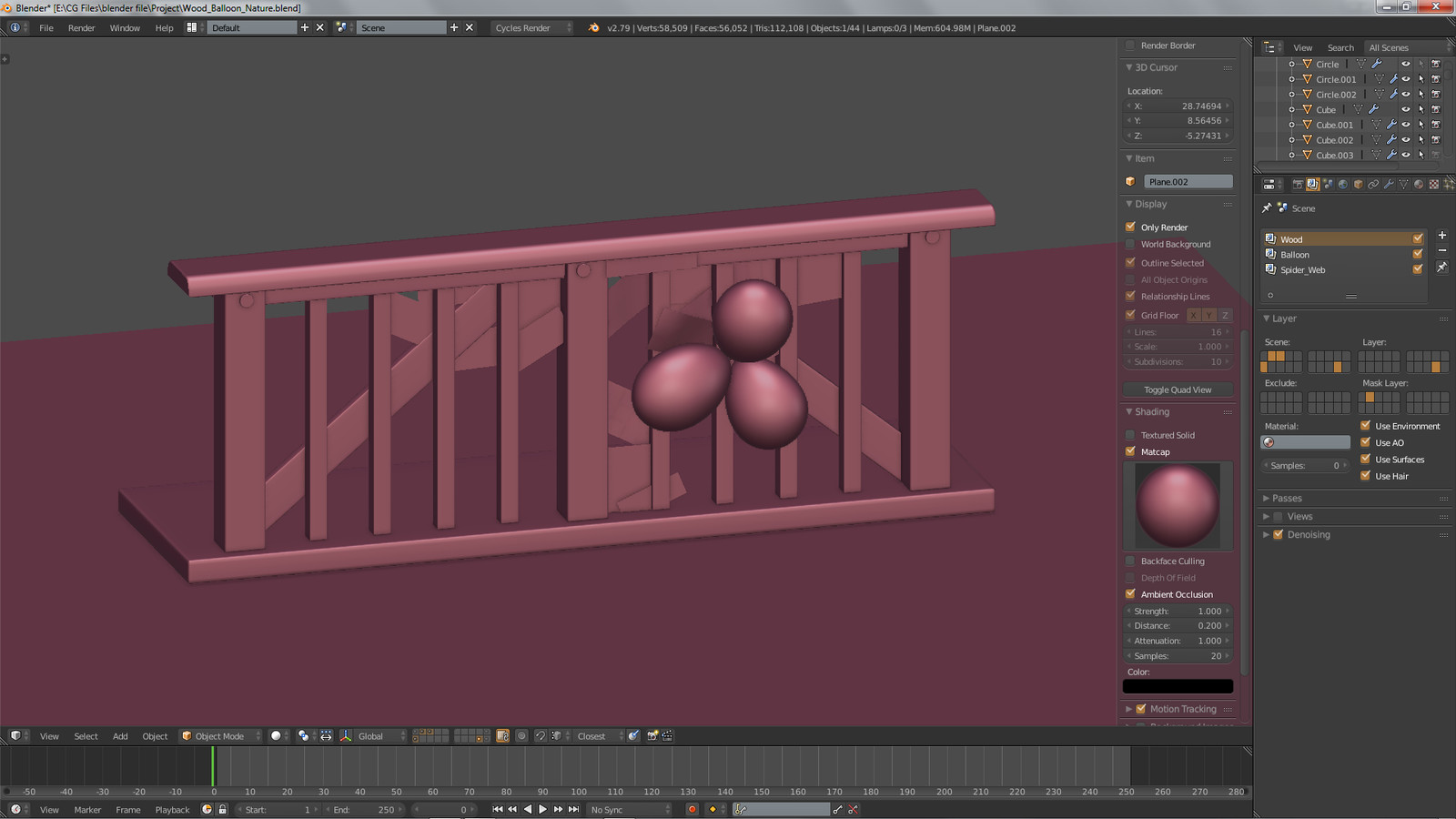Open the World properties tab
This screenshot has width=1456, height=819.
[x=1343, y=184]
